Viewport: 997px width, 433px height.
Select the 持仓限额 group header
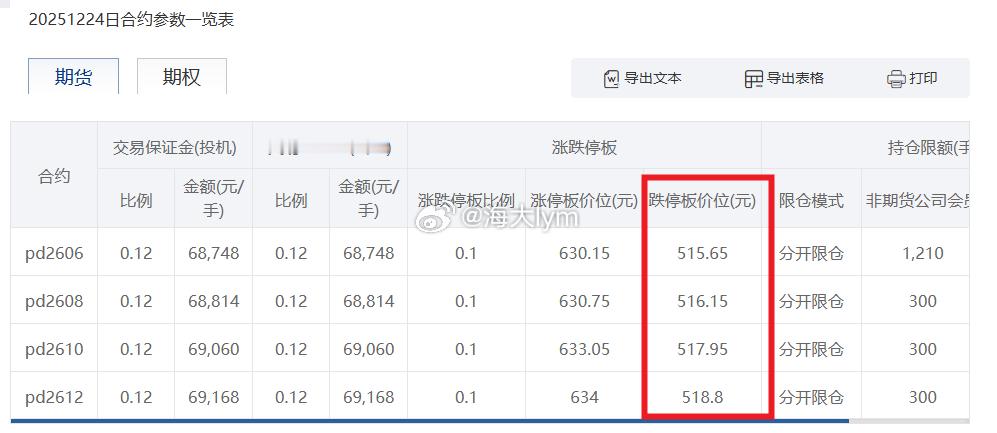928,148
